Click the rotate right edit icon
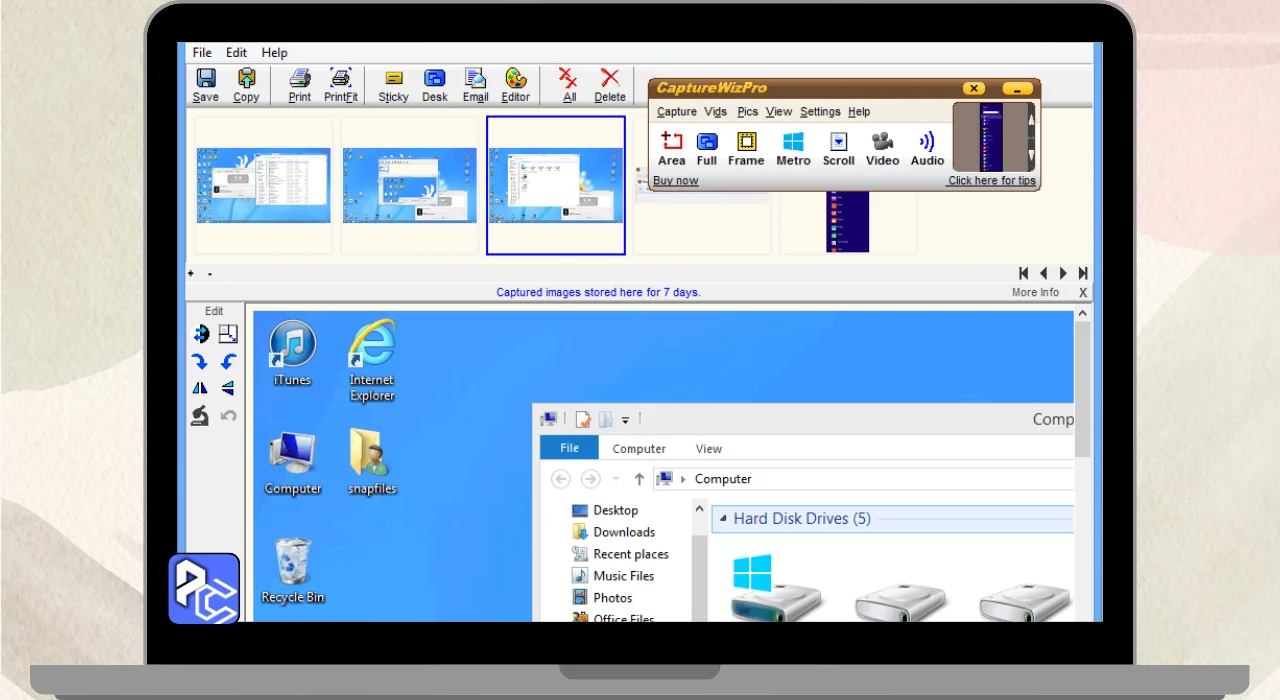Screen dimensions: 1280x700 click(x=200, y=362)
